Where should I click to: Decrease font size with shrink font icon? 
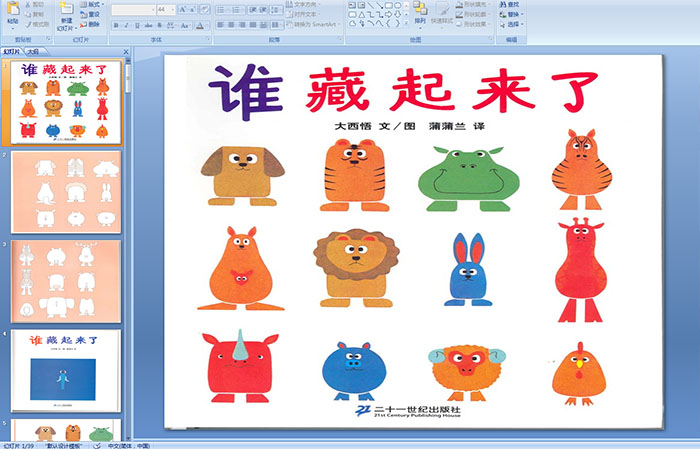pyautogui.click(x=192, y=9)
